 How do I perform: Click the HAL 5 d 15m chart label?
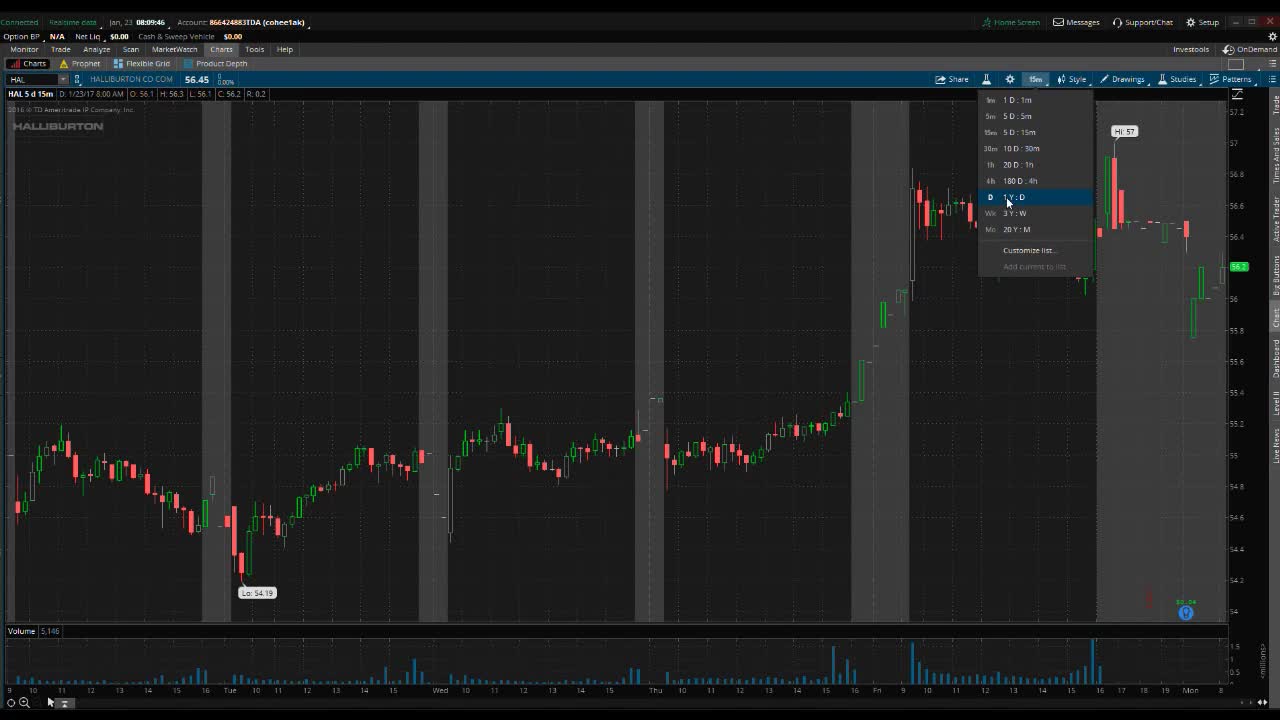click(31, 94)
